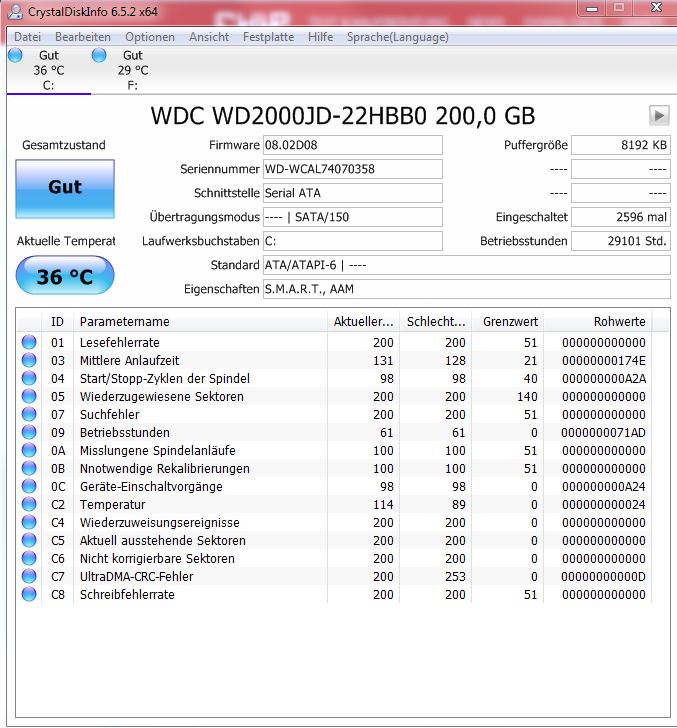Click the Aktueller... column header
Image resolution: width=677 pixels, height=728 pixels.
click(x=363, y=321)
